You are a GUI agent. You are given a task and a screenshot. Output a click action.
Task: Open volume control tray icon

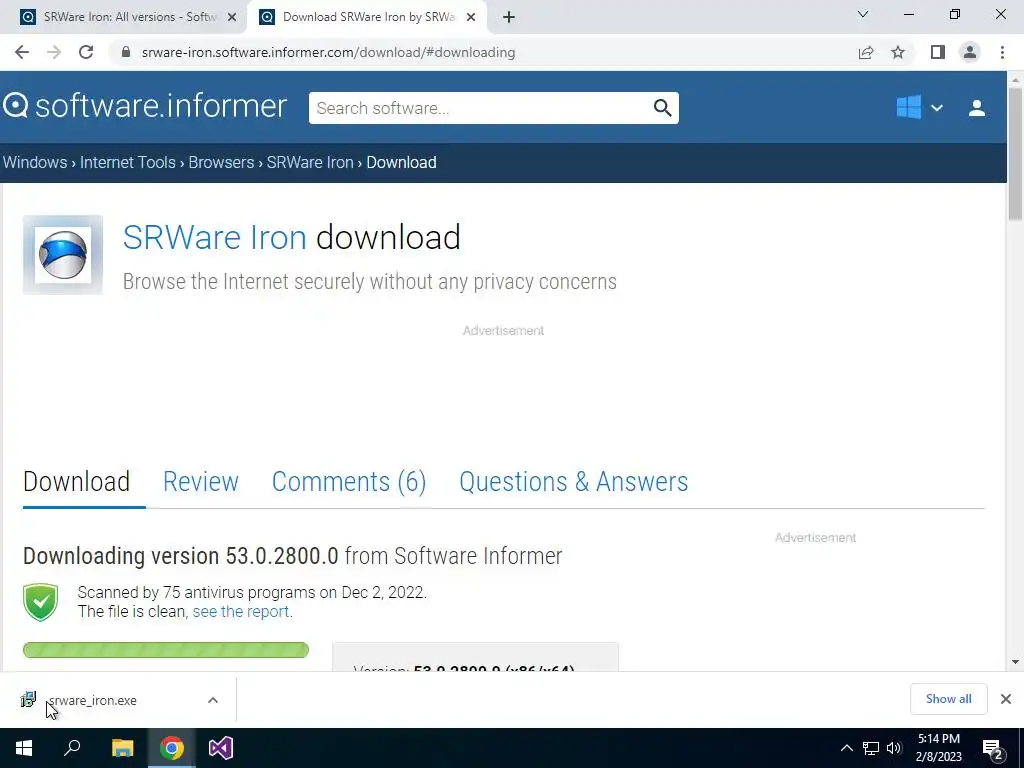pos(894,748)
